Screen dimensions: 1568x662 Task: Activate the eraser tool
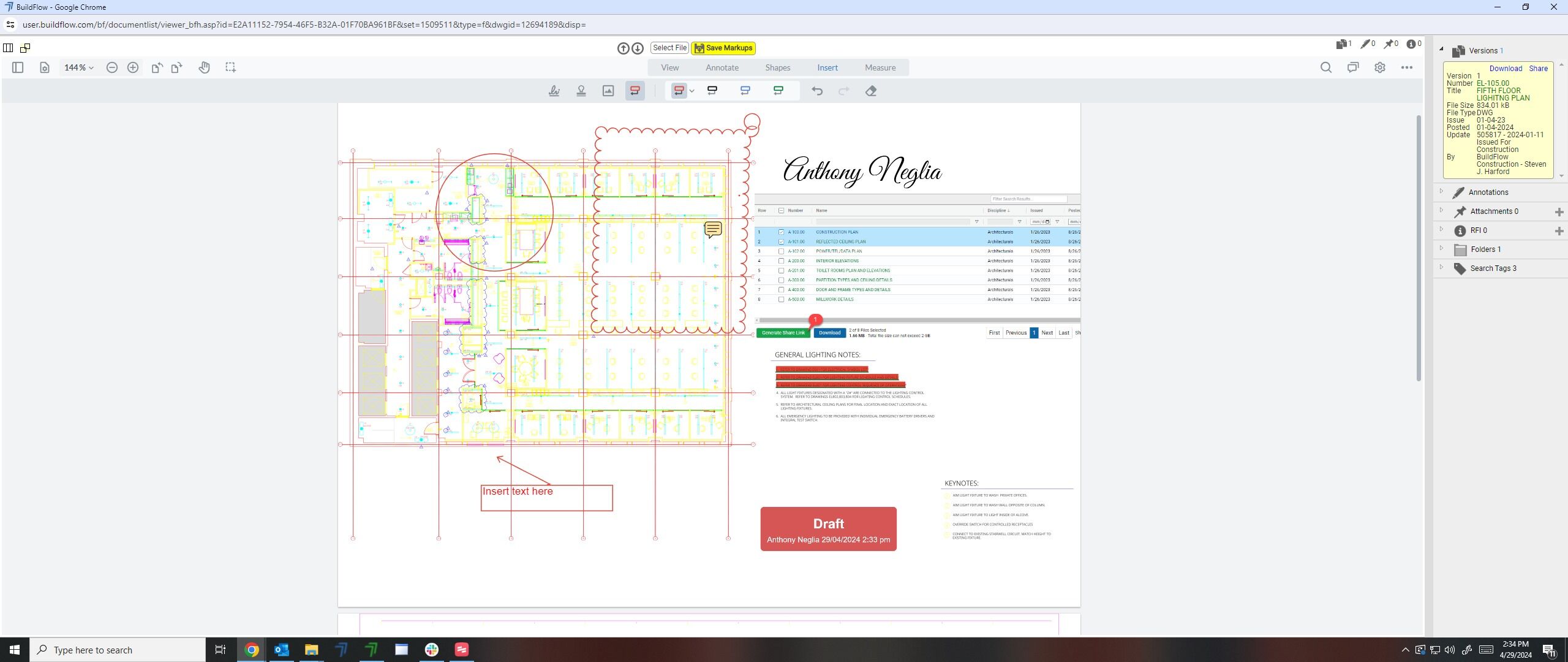(871, 91)
